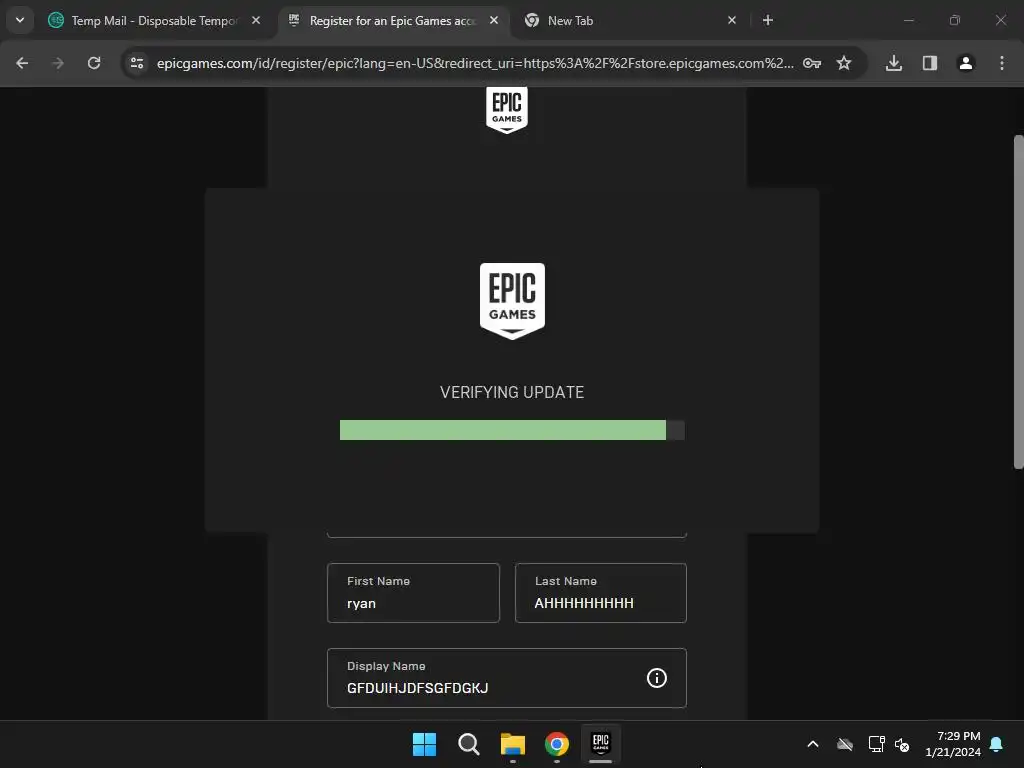Bookmark this page with the star
The height and width of the screenshot is (768, 1024).
[844, 63]
